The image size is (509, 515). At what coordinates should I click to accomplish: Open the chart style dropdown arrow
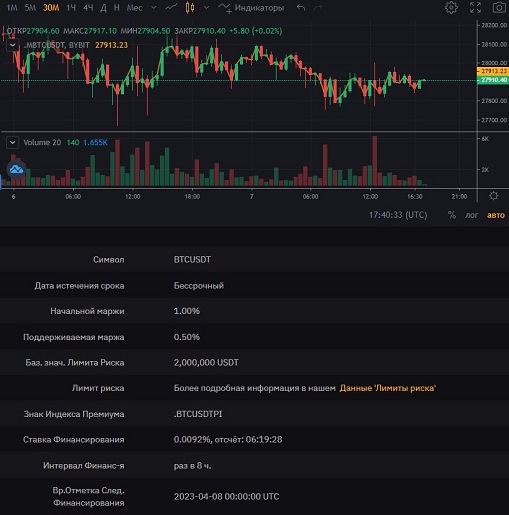[x=206, y=7]
